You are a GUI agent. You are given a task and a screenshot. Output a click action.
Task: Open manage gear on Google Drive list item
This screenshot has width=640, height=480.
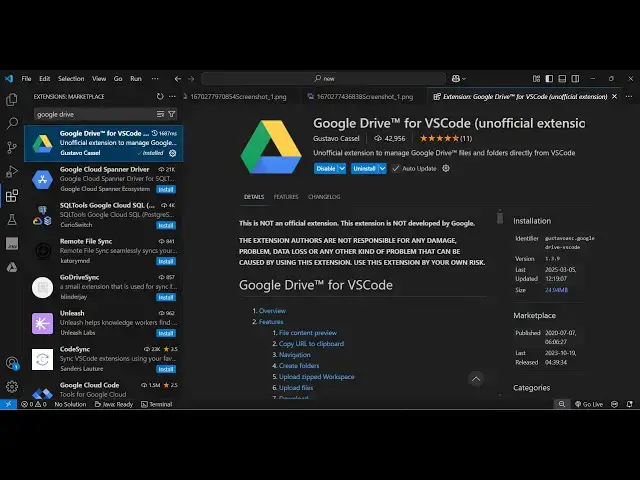point(173,153)
